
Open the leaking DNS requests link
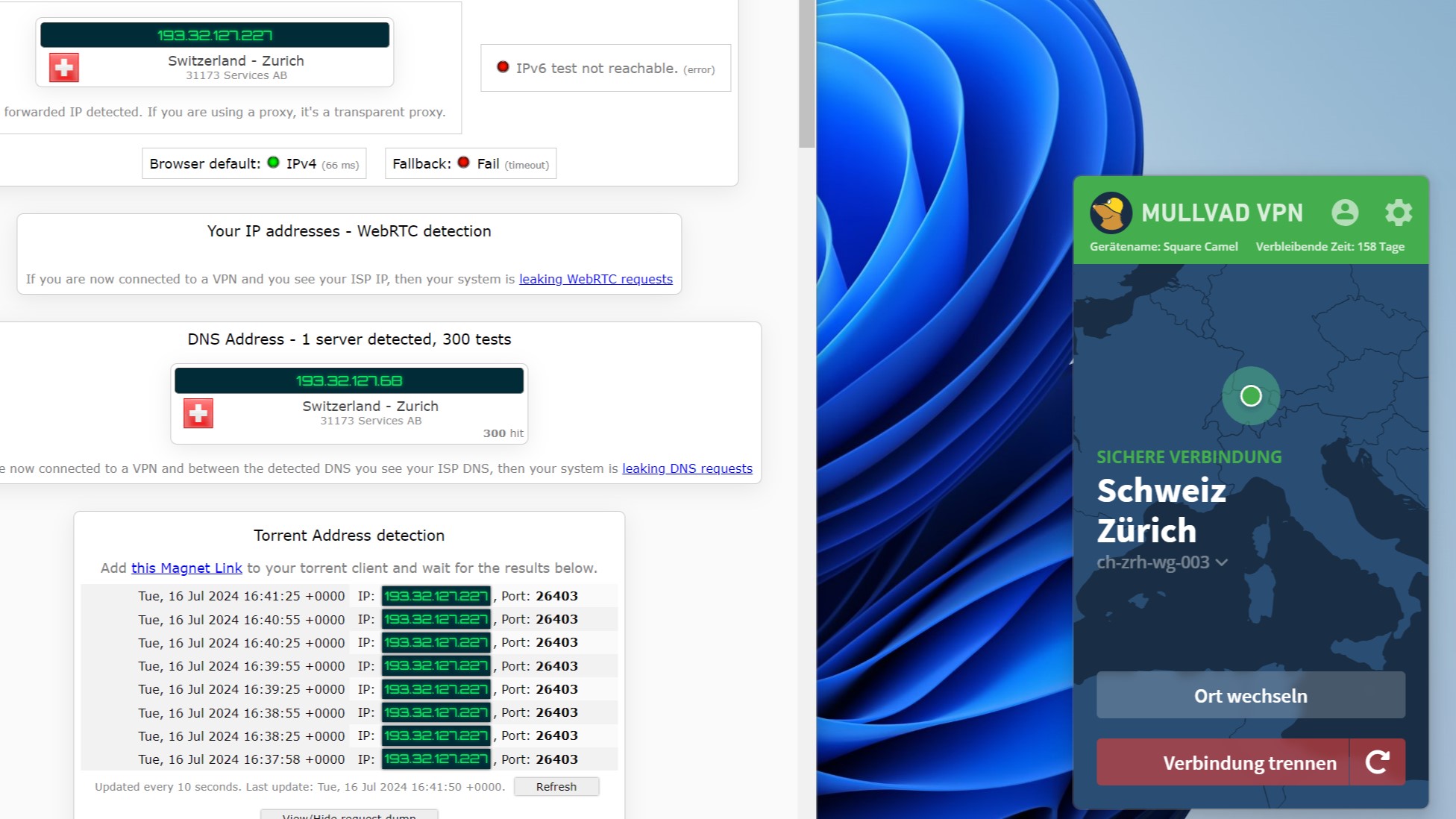[x=687, y=468]
